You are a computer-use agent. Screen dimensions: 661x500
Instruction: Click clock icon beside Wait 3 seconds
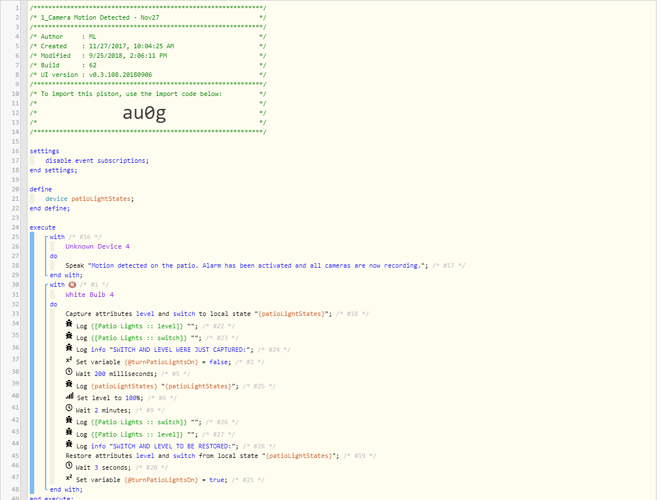[x=69, y=465]
